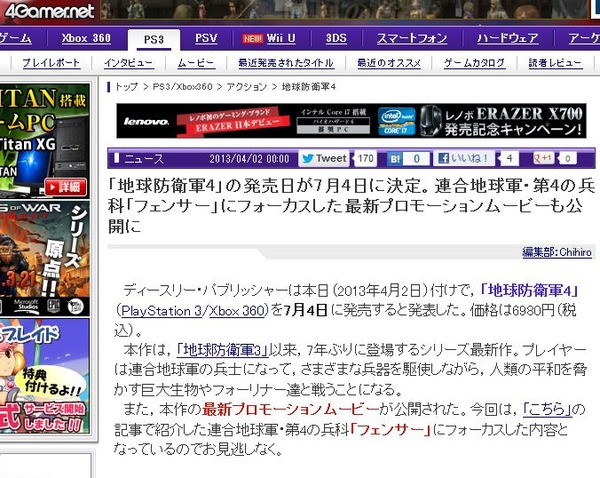Open 最近発売されたタイトル link
Image resolution: width=600 pixels, height=478 pixels.
tap(286, 63)
